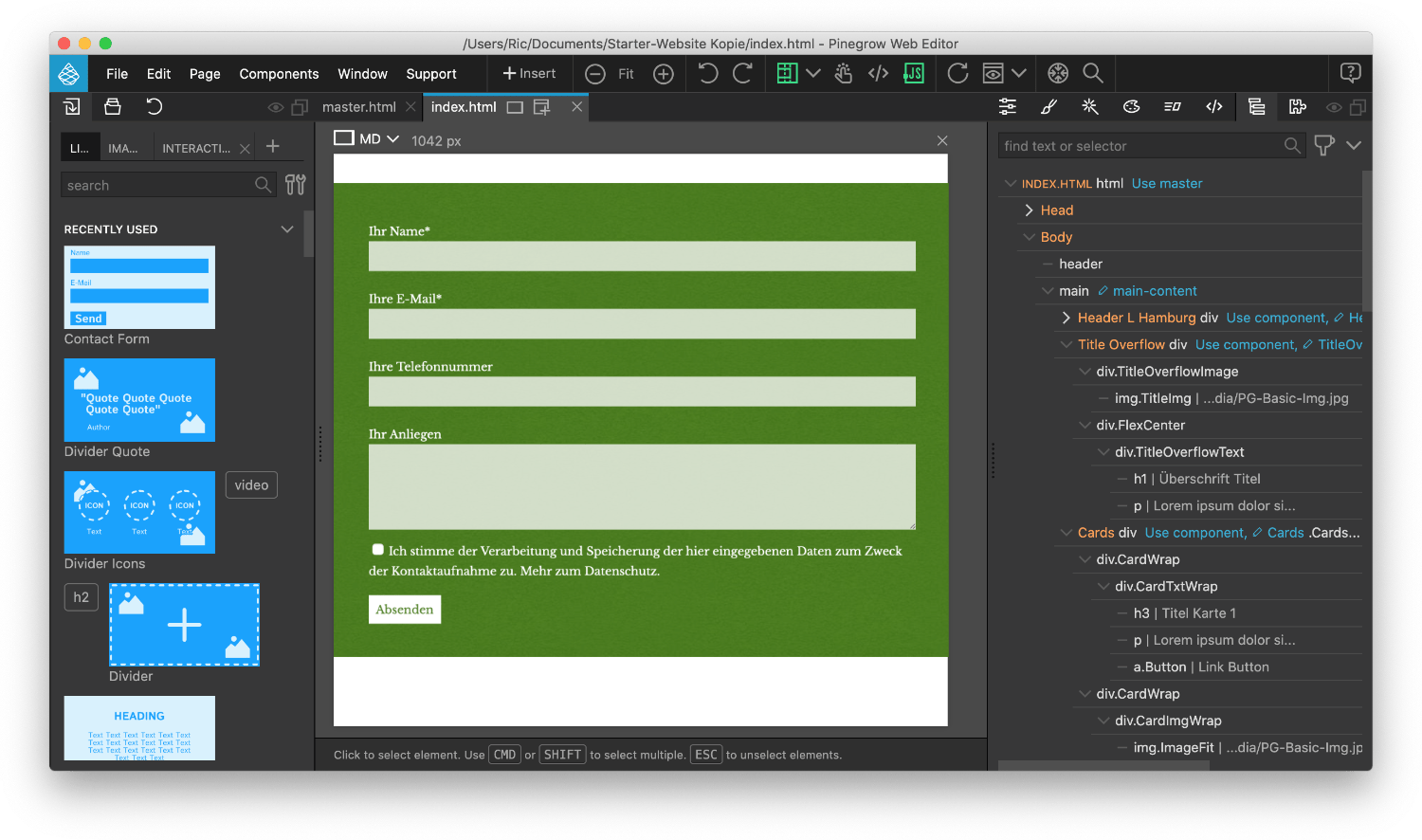Click the Pinegrow pinecone logo
The image size is (1422, 840).
click(x=69, y=73)
